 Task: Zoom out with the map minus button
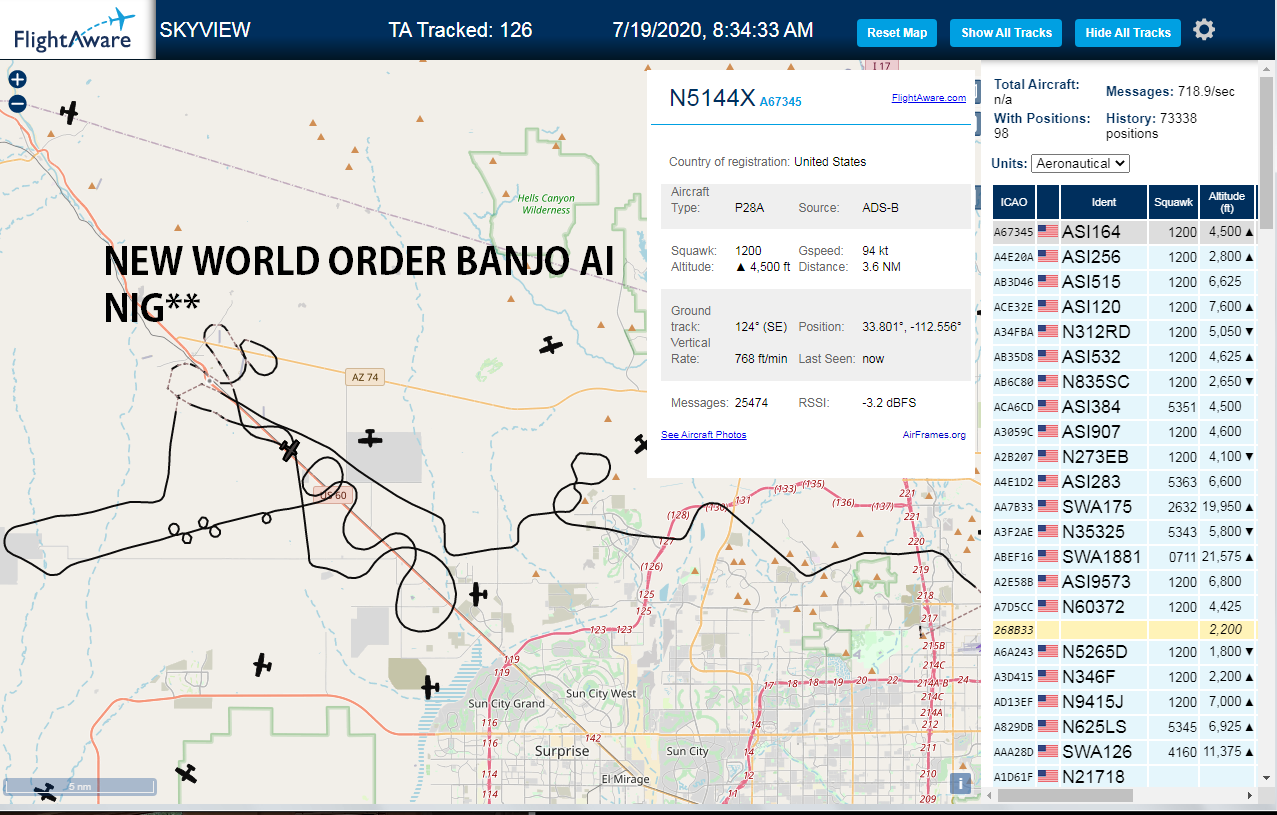[17, 103]
